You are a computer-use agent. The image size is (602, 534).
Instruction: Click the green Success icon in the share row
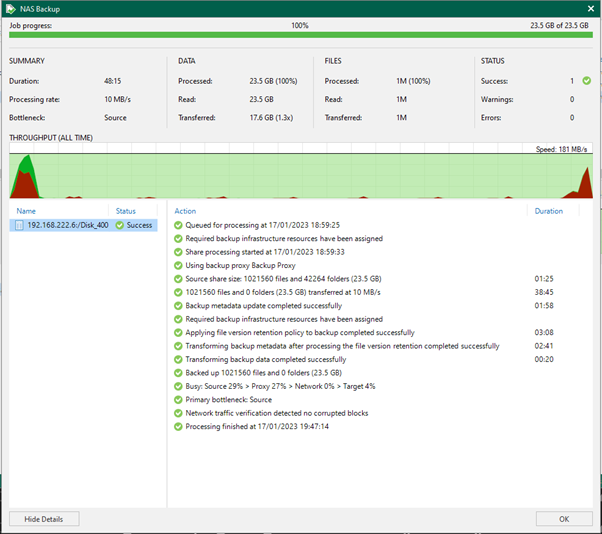click(x=120, y=225)
